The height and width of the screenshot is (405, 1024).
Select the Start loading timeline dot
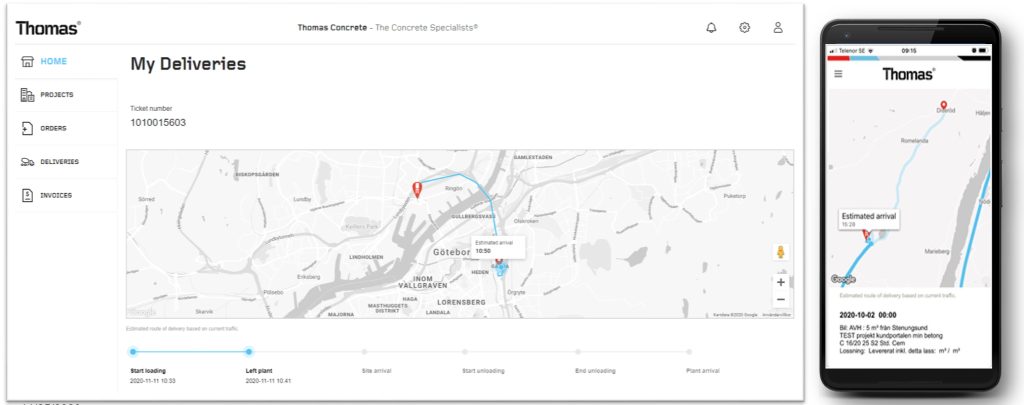133,351
